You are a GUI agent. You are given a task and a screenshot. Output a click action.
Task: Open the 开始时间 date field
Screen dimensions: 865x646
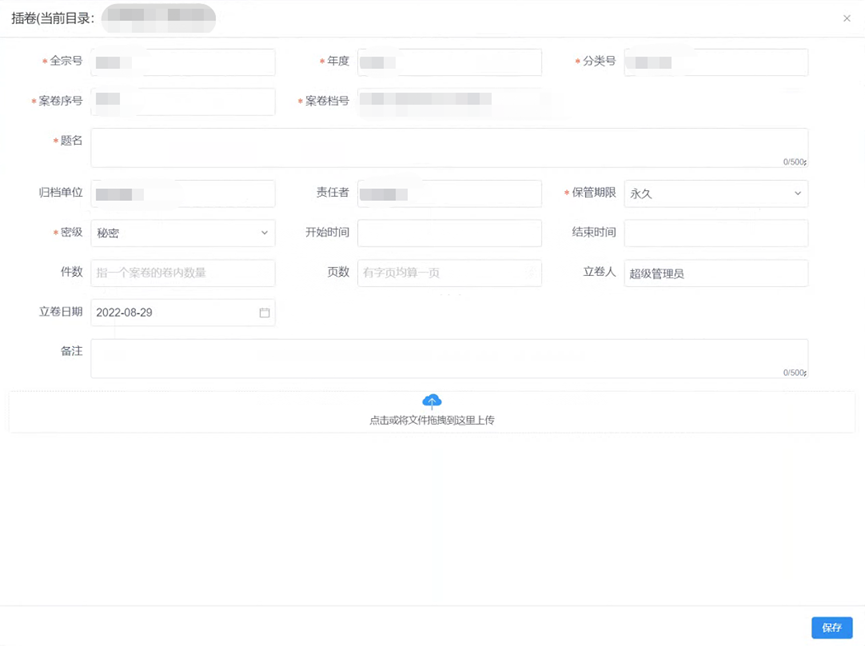[449, 233]
